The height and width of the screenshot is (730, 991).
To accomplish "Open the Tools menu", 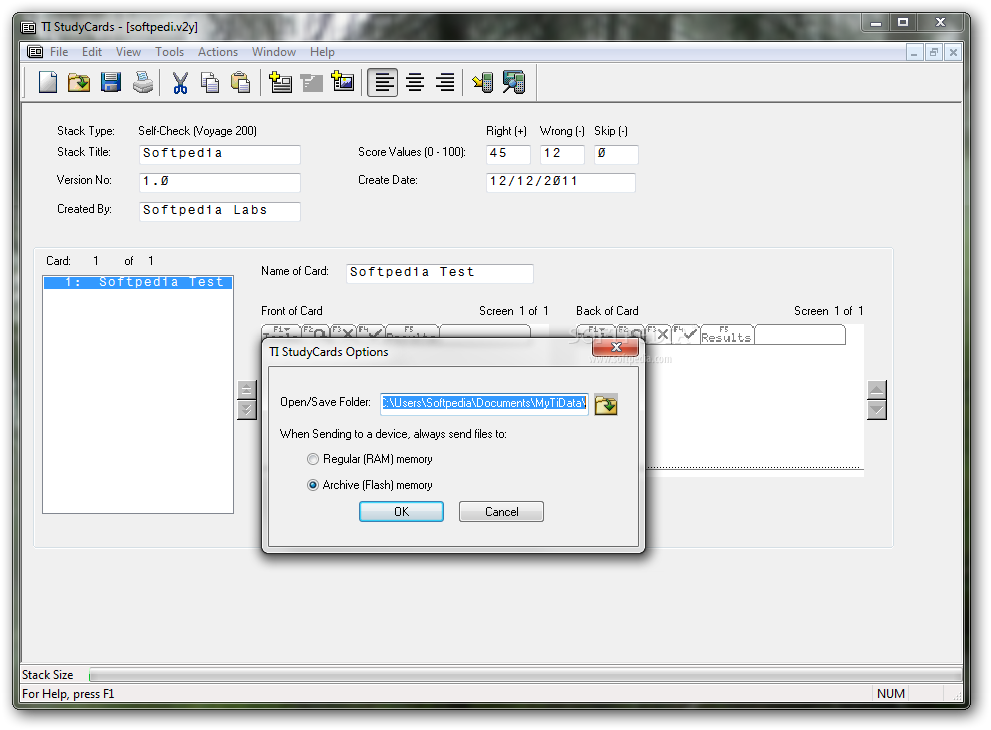I will pyautogui.click(x=169, y=52).
